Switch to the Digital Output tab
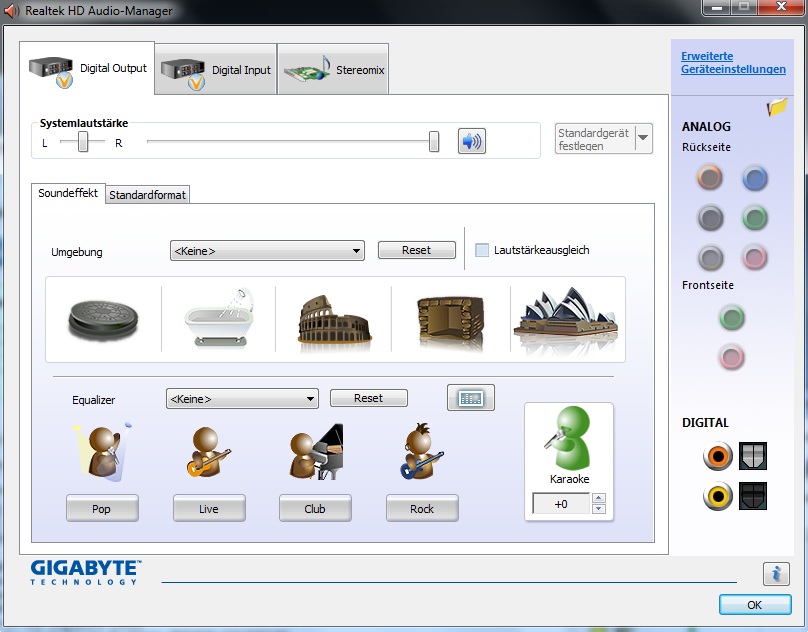Viewport: 808px width, 632px height. click(x=87, y=69)
